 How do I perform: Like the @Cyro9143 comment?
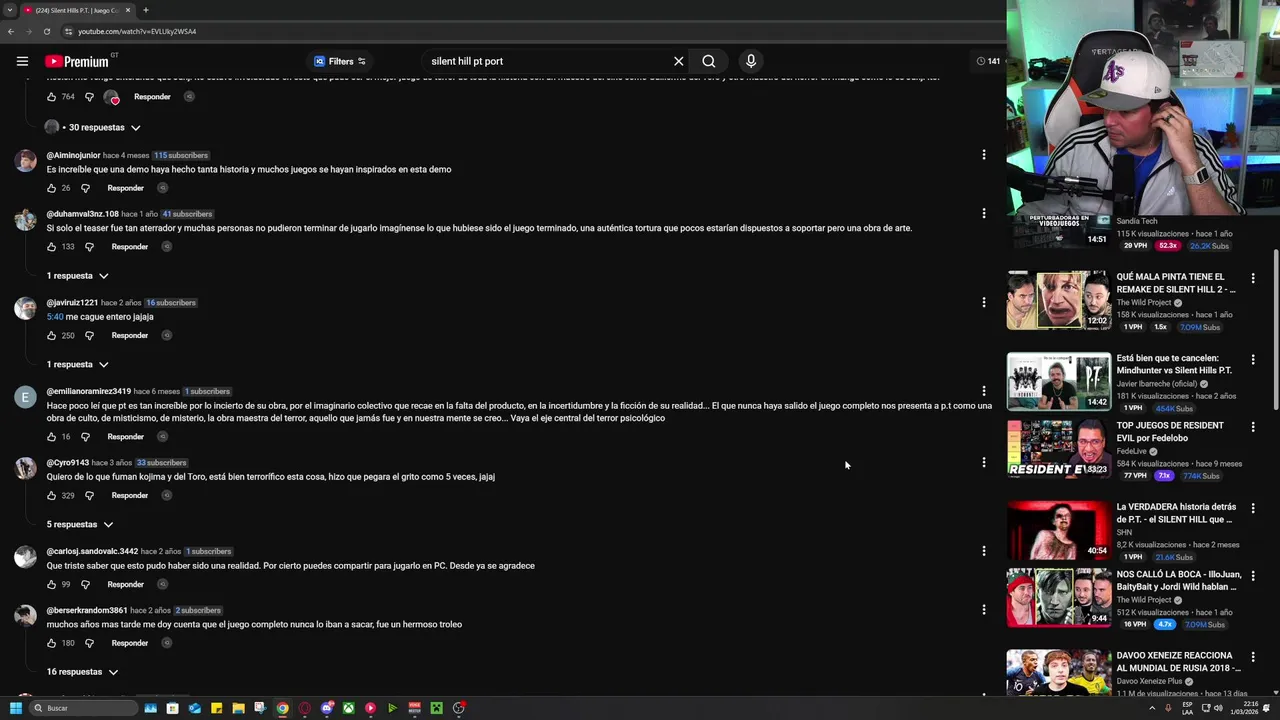51,496
